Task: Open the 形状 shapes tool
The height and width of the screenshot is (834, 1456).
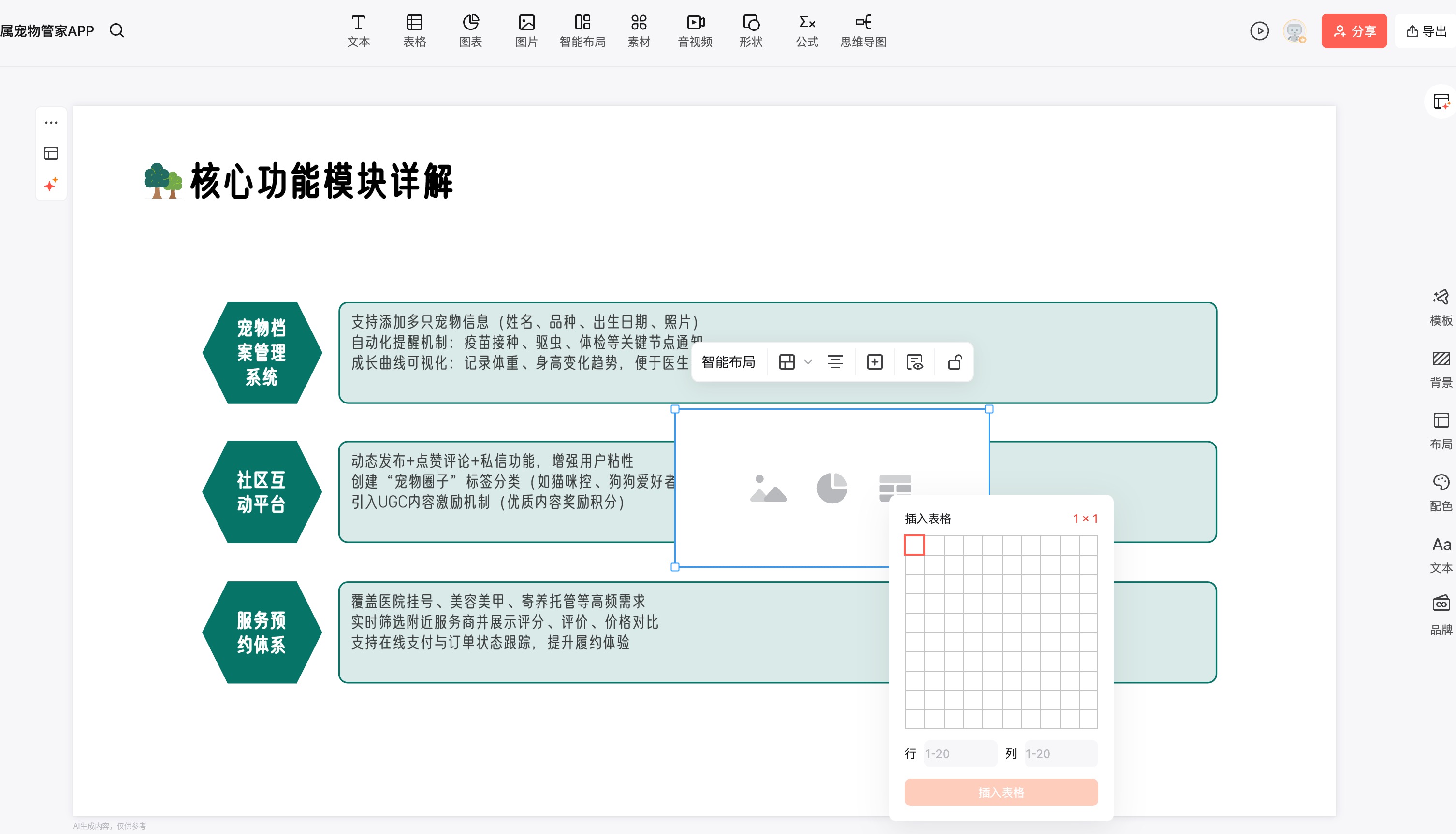Action: pos(751,30)
